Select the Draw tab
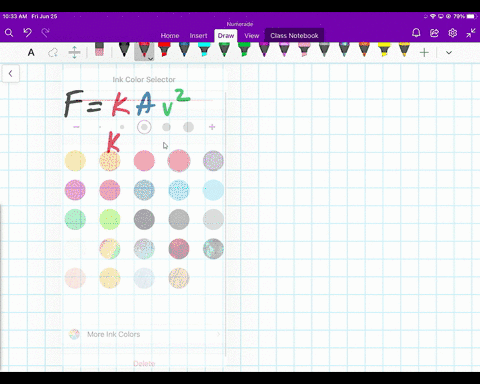Viewport: 480px width, 384px height. 226,36
